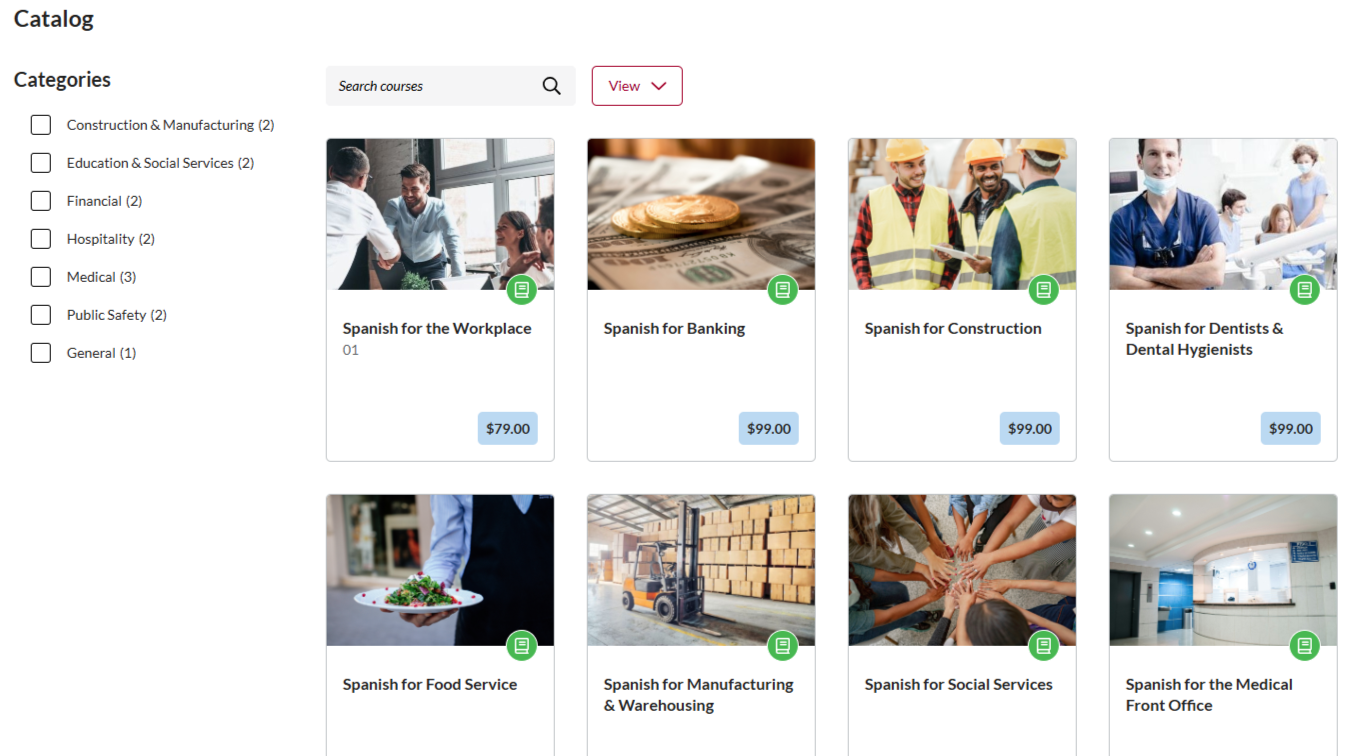The width and height of the screenshot is (1345, 756).
Task: Click green course icon on Spanish for the Workplace
Action: point(521,290)
